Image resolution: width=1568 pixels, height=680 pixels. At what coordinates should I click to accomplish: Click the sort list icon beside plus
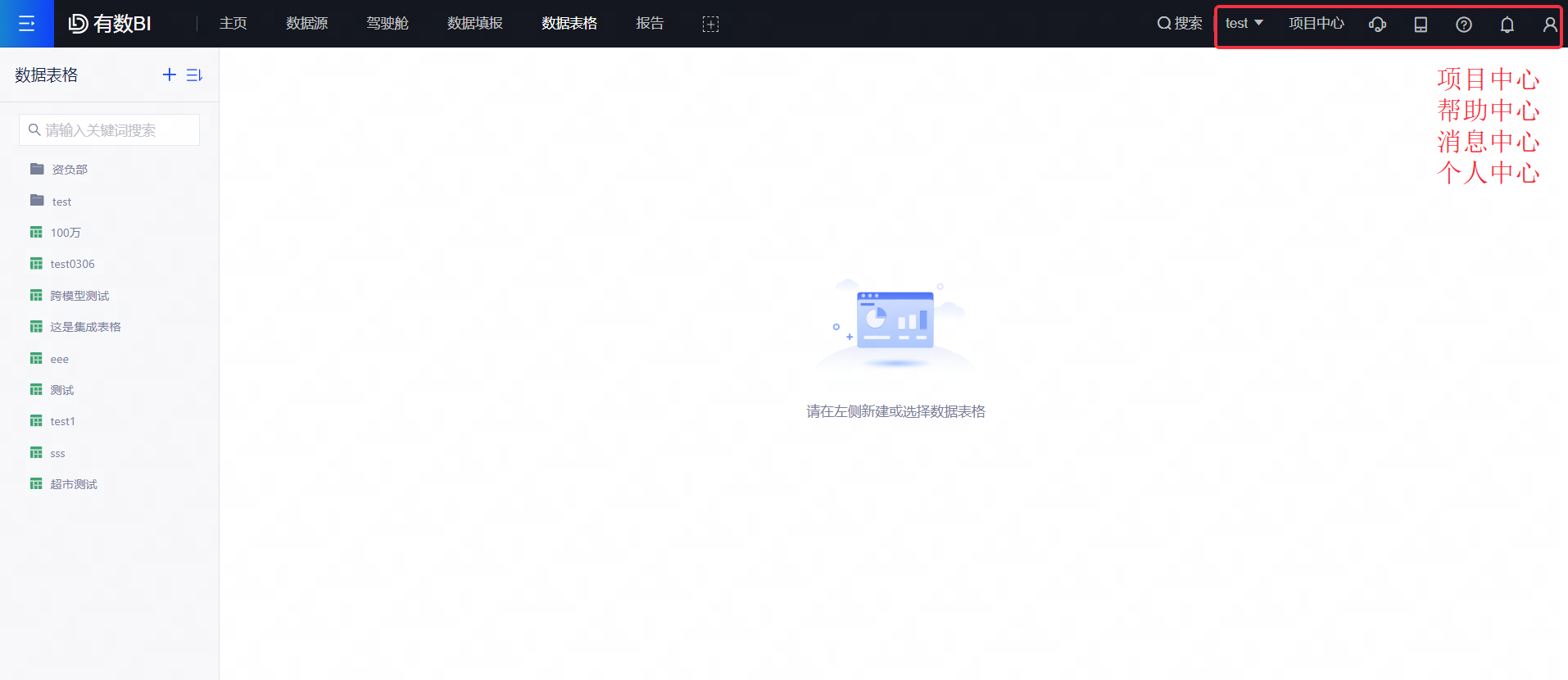click(x=194, y=75)
